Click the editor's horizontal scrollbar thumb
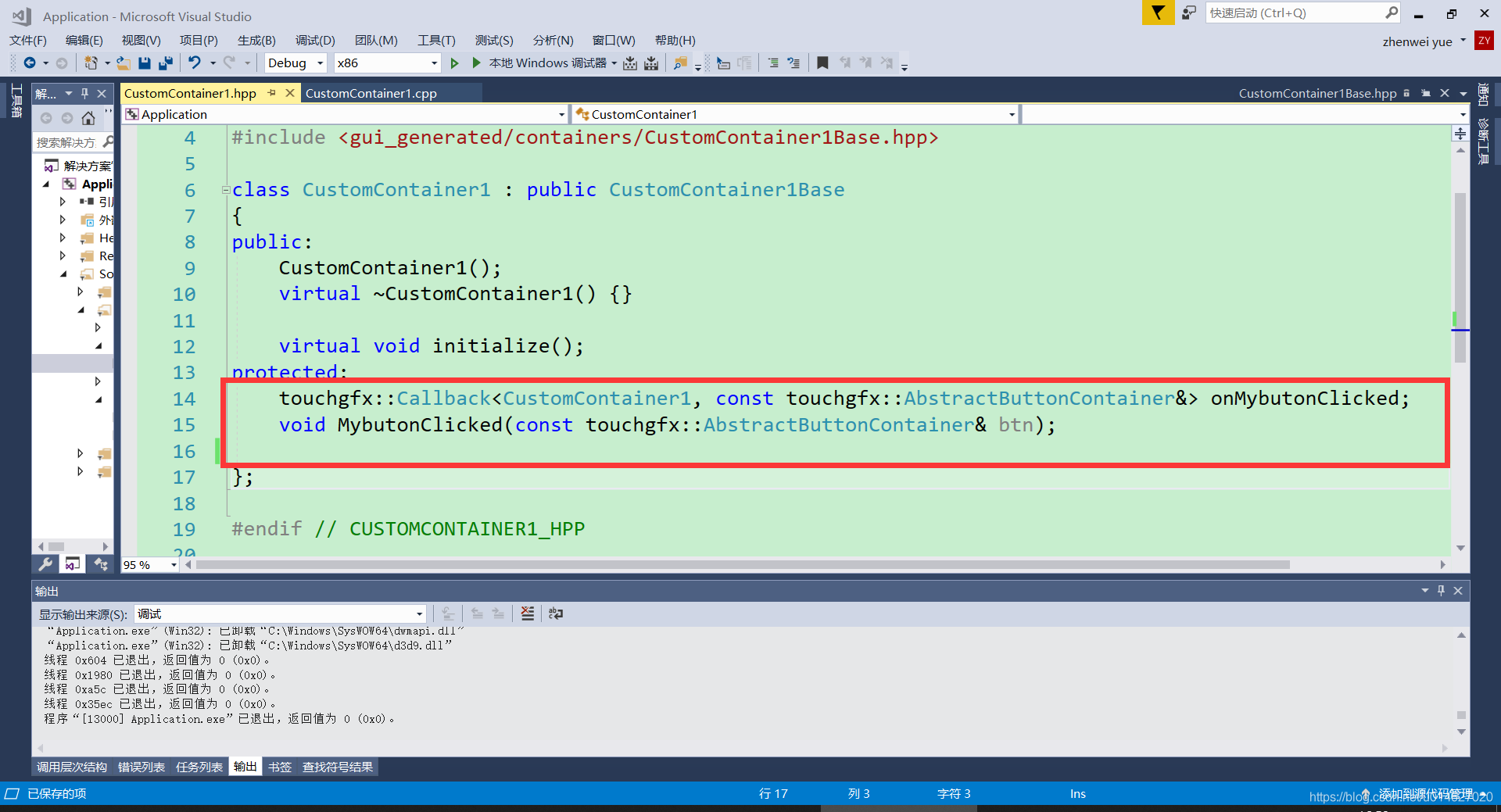Screen dimensions: 1501x812 click(743, 564)
